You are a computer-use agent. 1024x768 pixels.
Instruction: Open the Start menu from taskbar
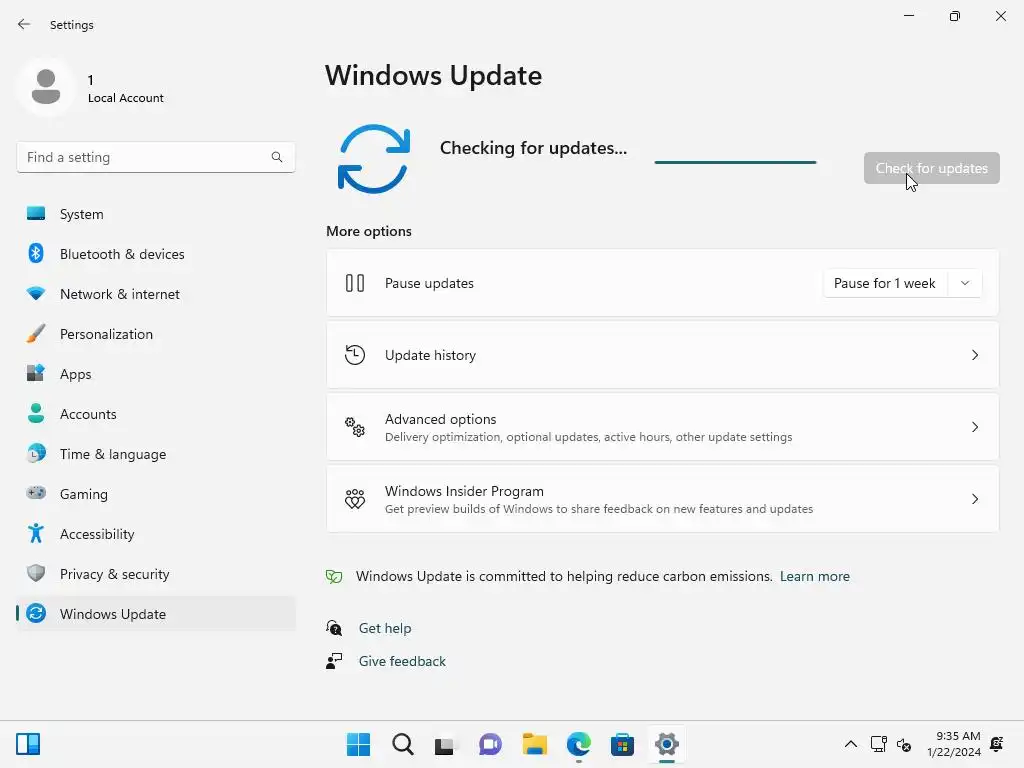click(x=358, y=744)
